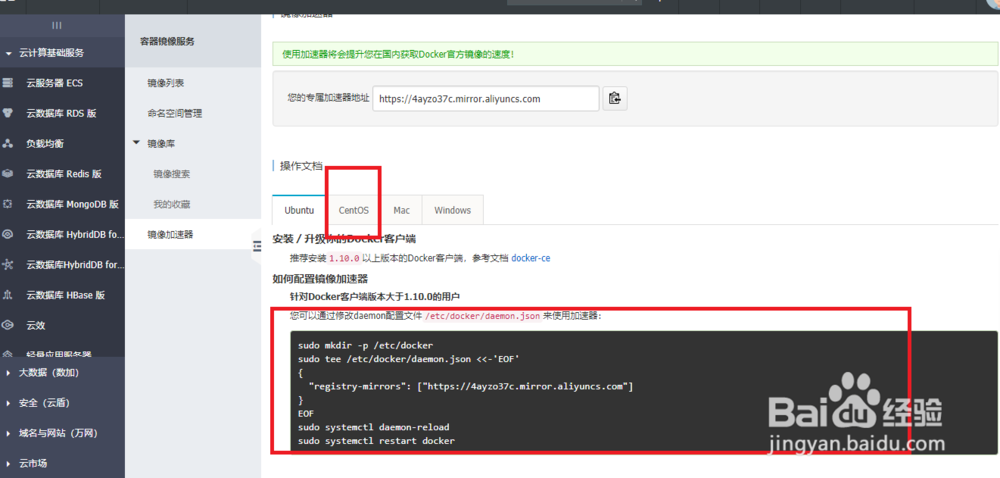Switch to the Ubuntu tab

point(299,210)
